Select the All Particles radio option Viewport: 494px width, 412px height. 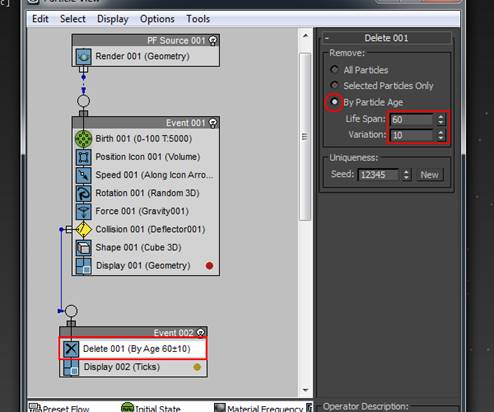pos(334,69)
